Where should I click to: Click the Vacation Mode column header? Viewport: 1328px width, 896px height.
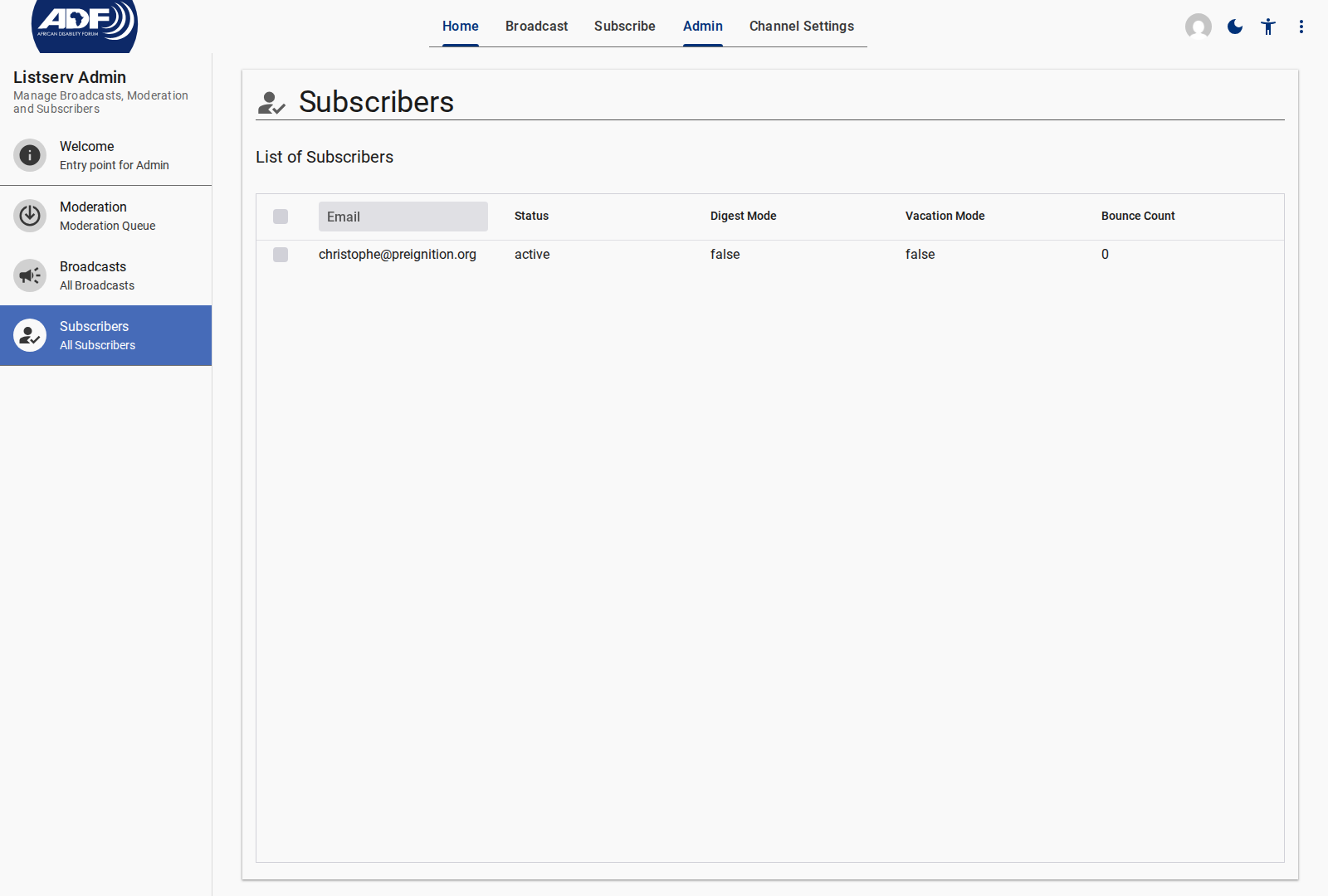coord(945,216)
